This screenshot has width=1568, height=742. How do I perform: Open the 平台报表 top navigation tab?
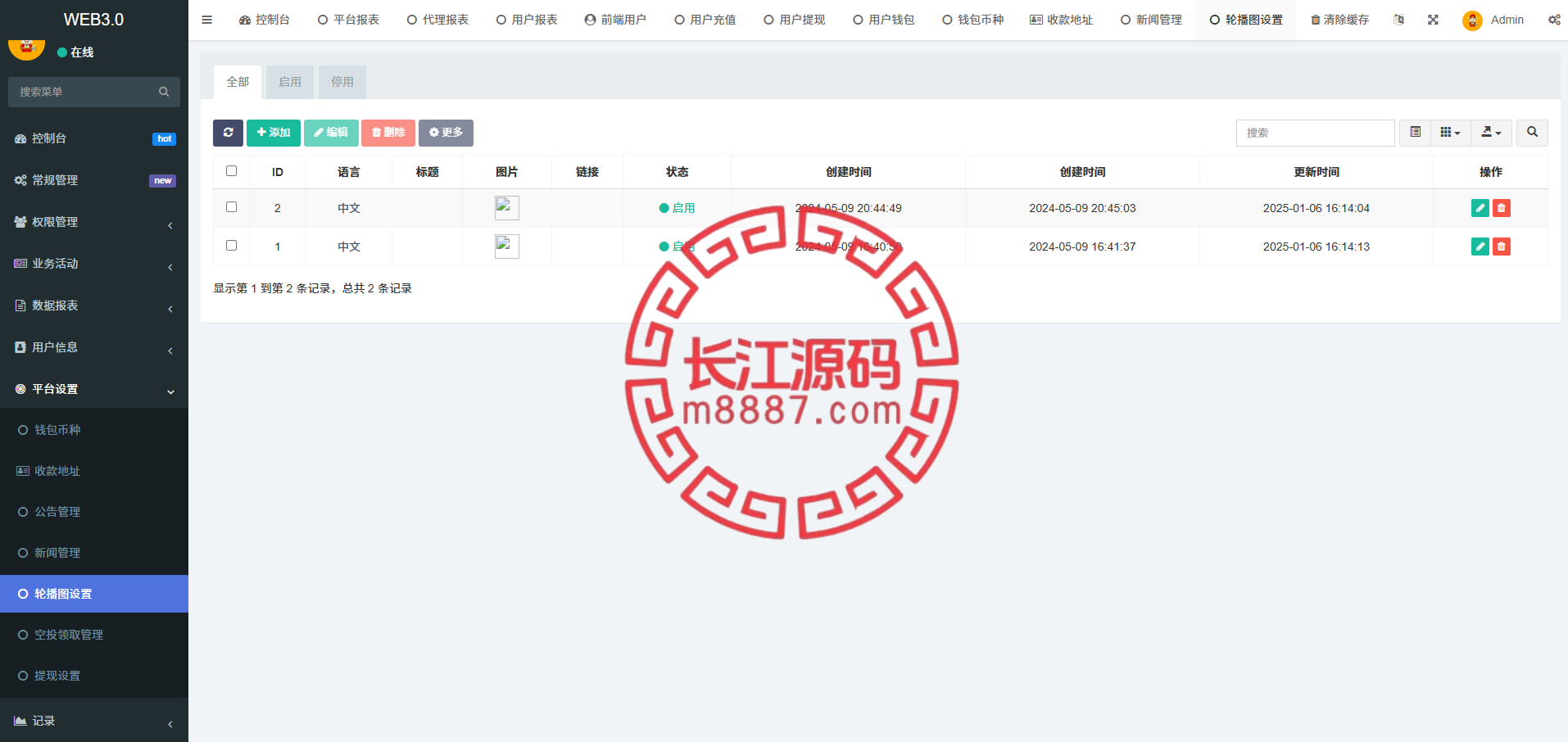[x=348, y=20]
